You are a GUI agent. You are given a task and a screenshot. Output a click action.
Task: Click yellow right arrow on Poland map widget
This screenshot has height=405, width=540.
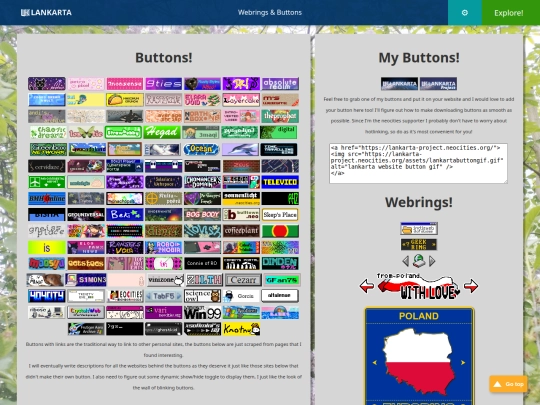pos(463,362)
